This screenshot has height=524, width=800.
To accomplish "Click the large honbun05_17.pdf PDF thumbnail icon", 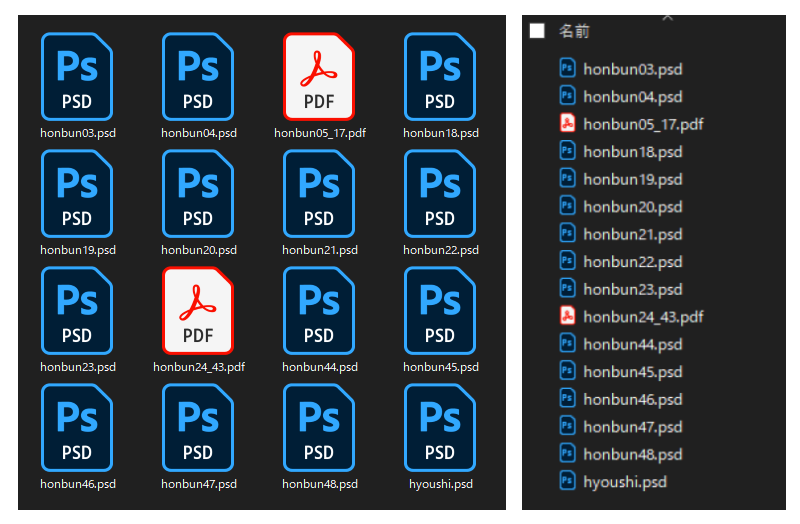I will coord(319,77).
